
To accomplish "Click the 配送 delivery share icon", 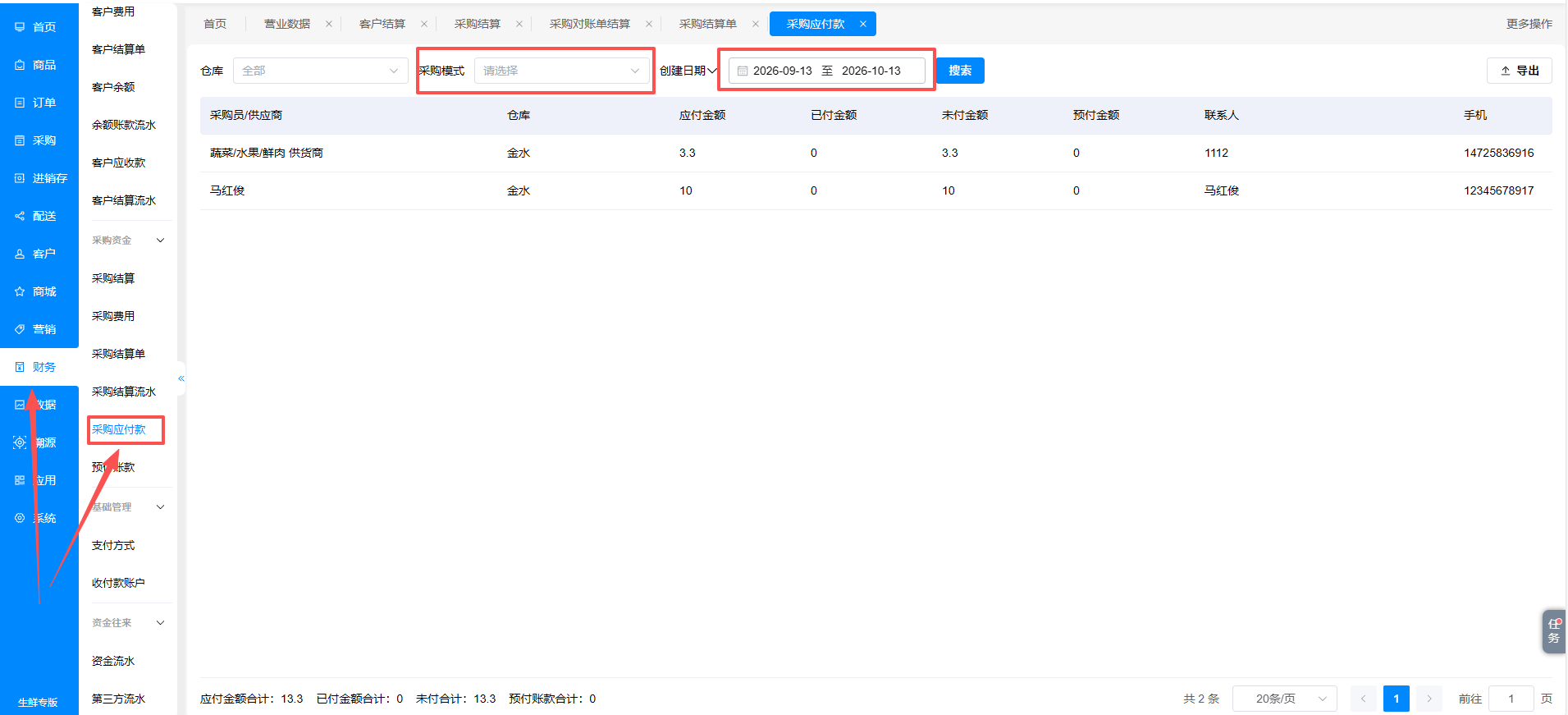I will coord(20,216).
